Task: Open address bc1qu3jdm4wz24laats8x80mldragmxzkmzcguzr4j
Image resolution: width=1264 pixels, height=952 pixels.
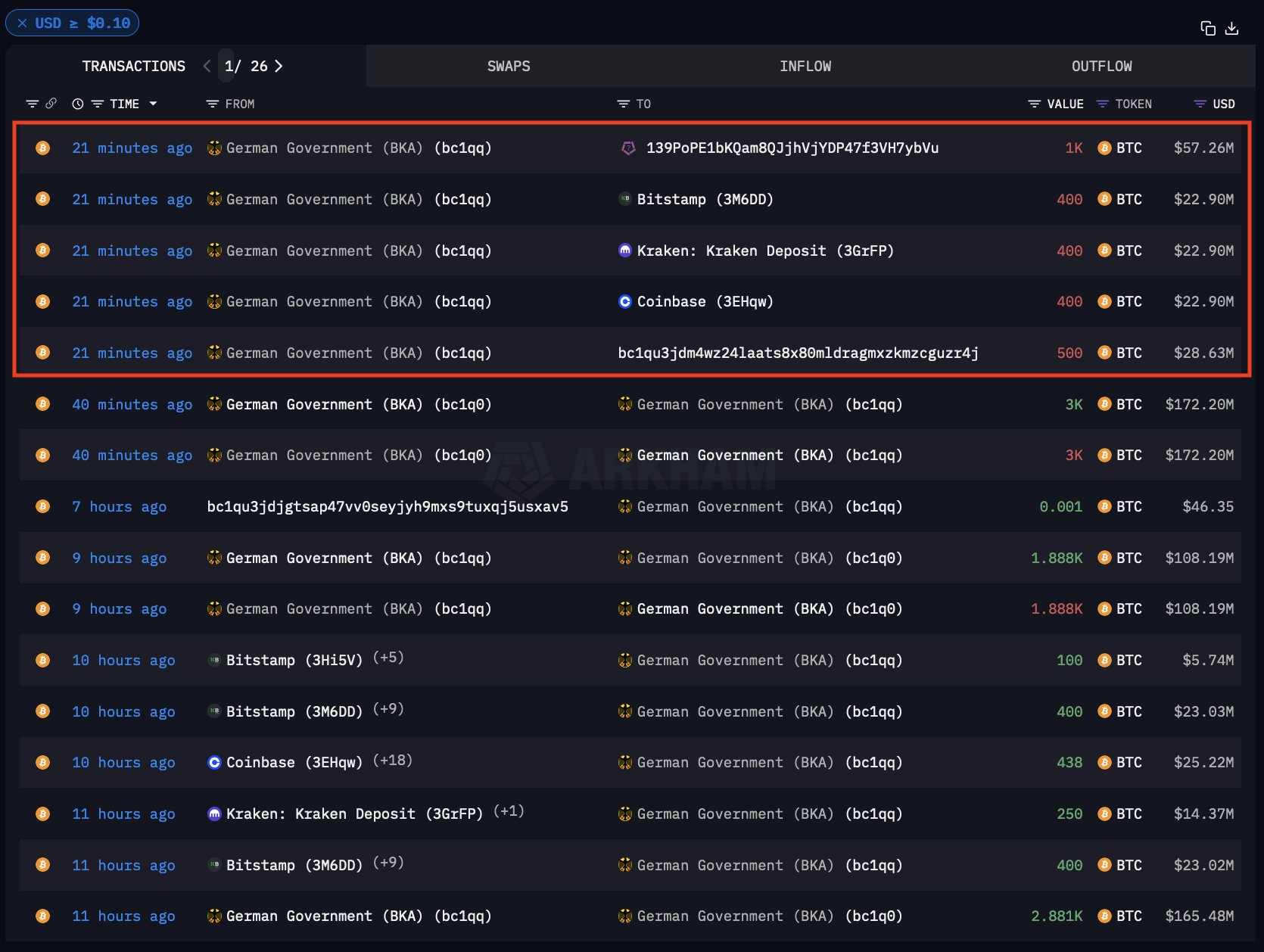Action: point(799,353)
